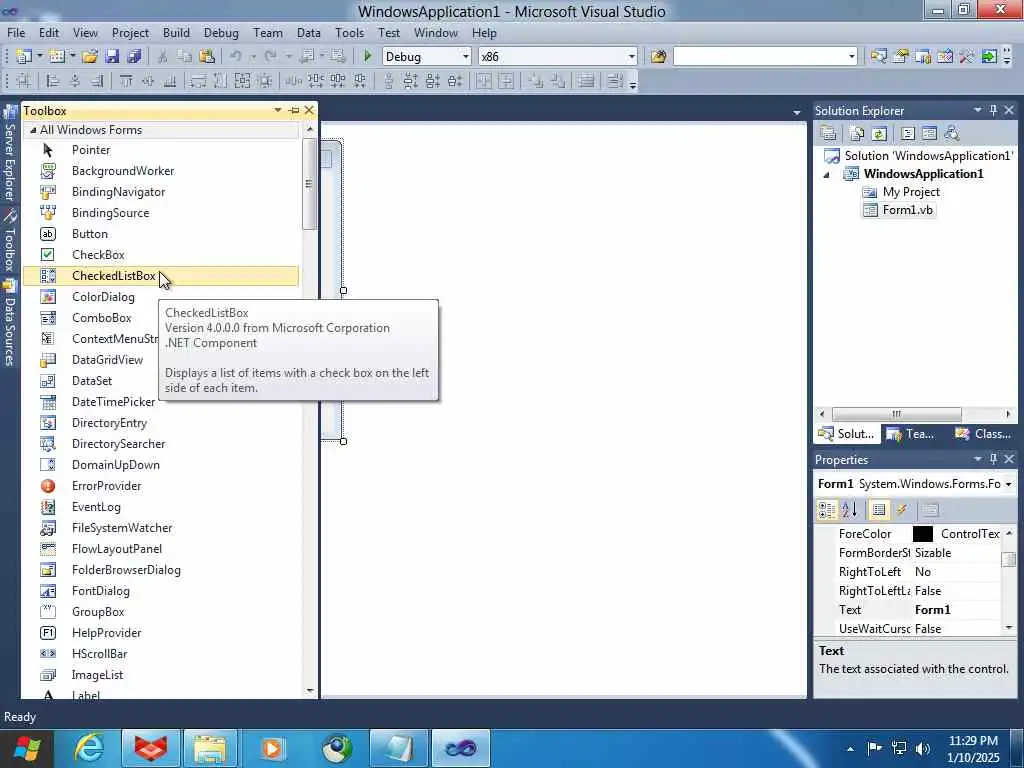Switch to the Class View tab
This screenshot has height=768, width=1024.
(984, 434)
